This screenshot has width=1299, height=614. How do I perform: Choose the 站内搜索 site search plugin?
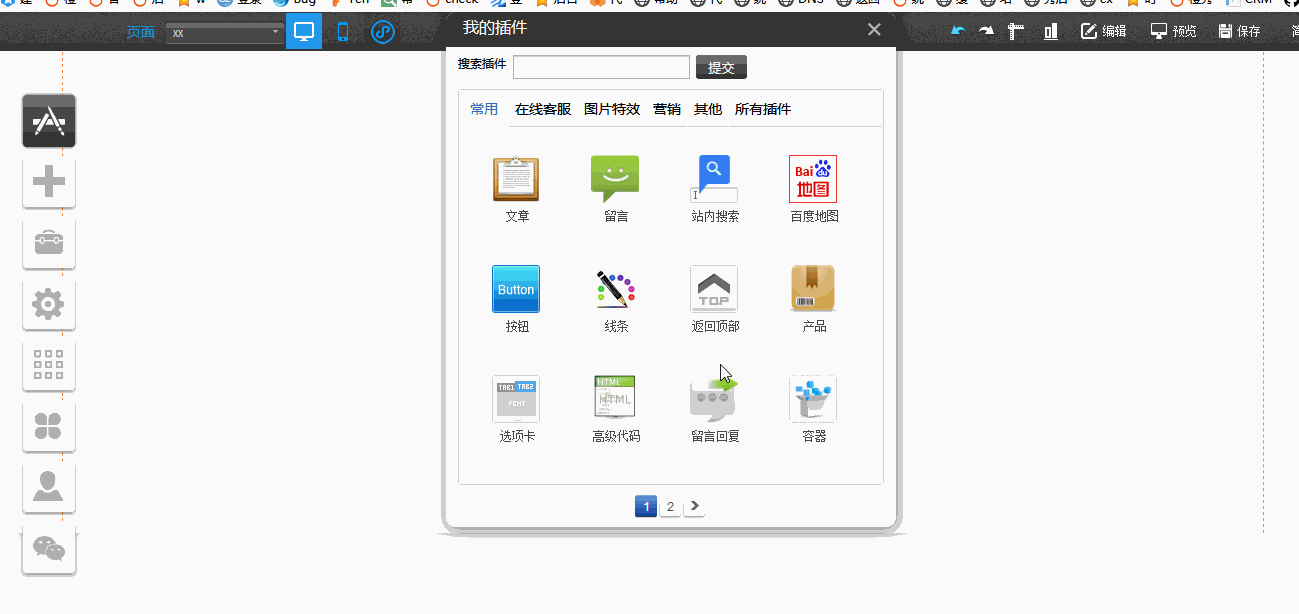714,180
